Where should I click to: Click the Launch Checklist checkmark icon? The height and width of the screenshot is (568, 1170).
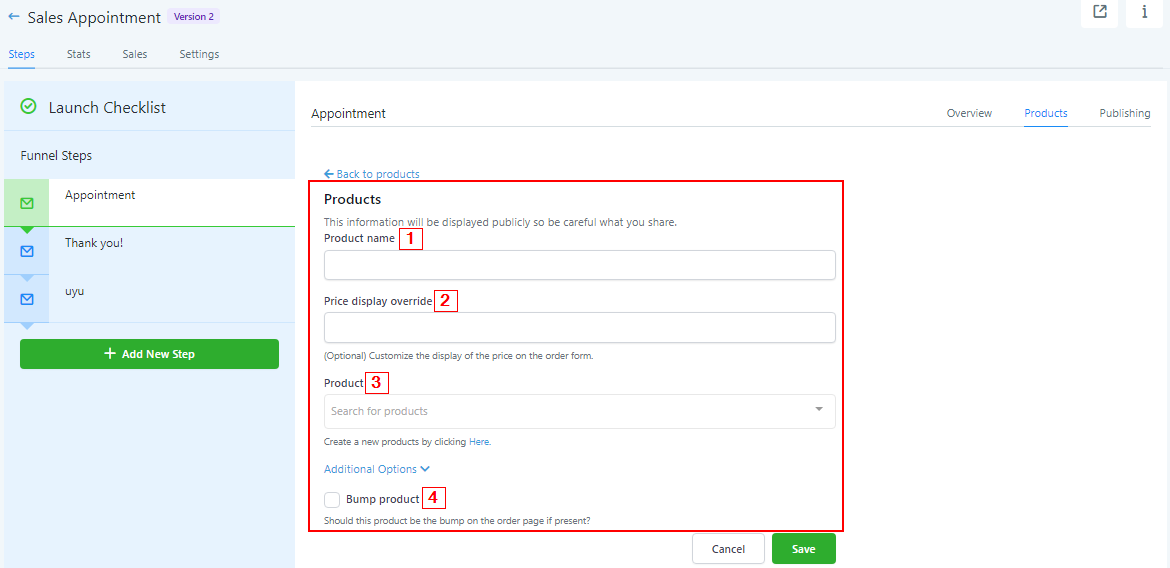(x=29, y=107)
